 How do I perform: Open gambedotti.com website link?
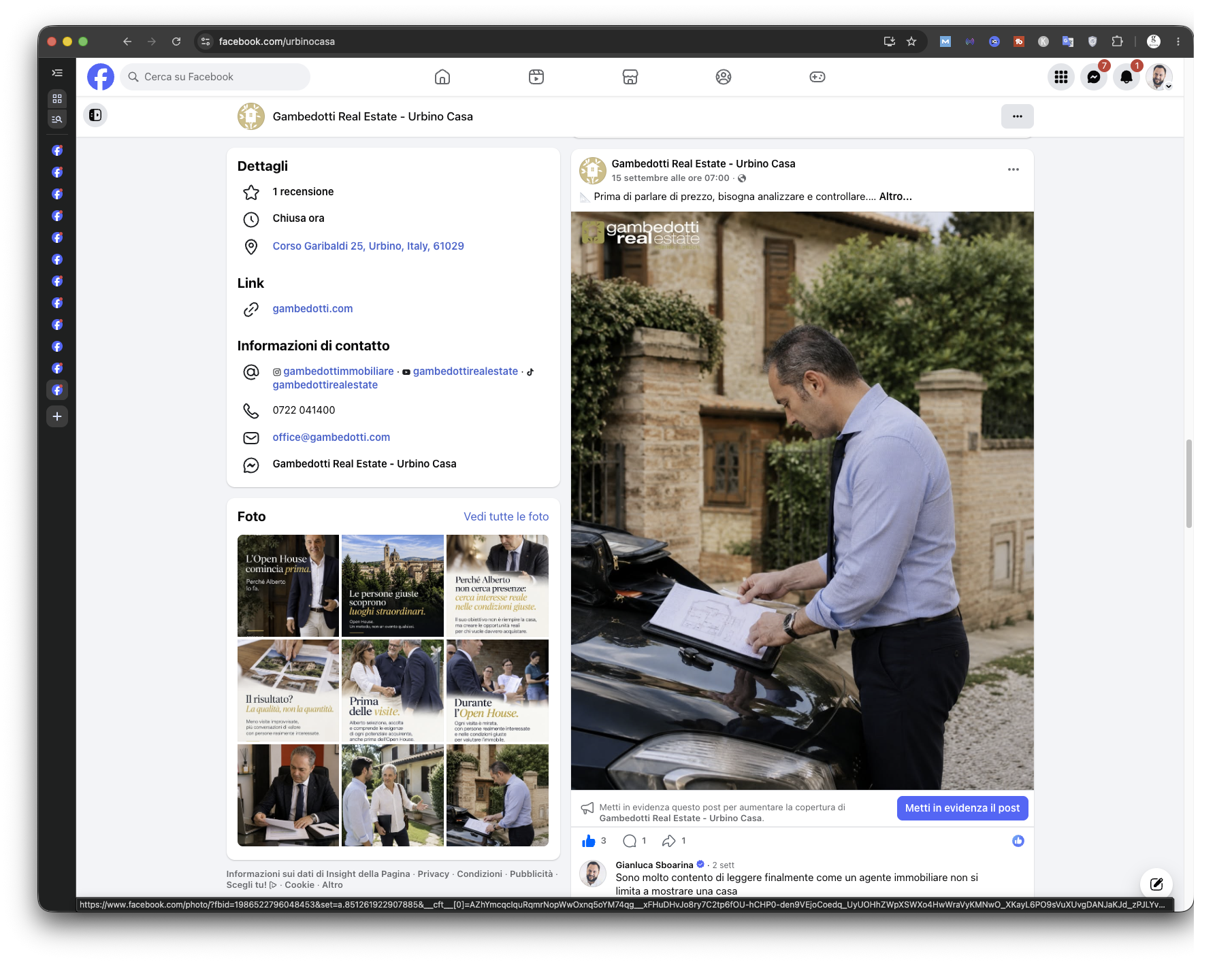point(312,309)
